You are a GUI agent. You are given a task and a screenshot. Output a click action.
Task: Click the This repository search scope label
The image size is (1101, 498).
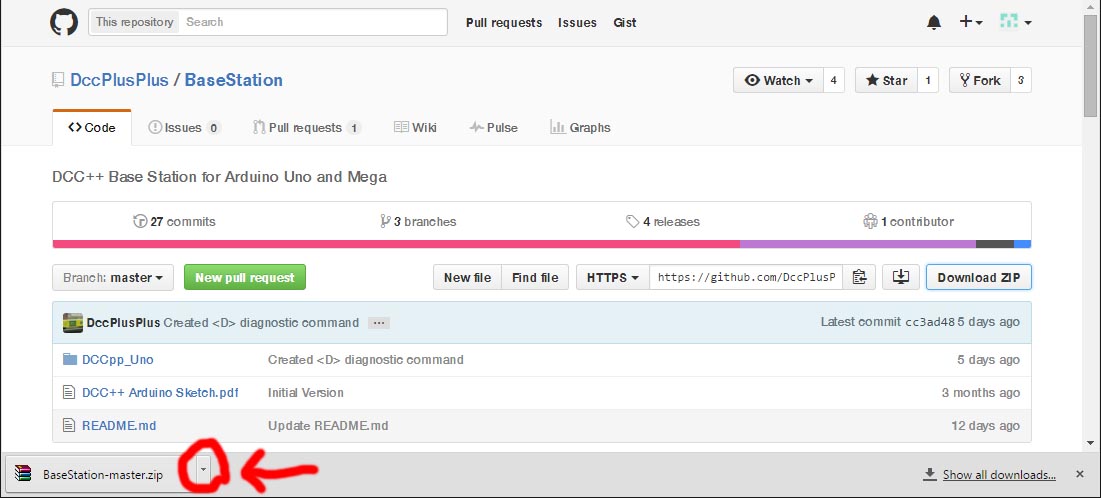[134, 22]
